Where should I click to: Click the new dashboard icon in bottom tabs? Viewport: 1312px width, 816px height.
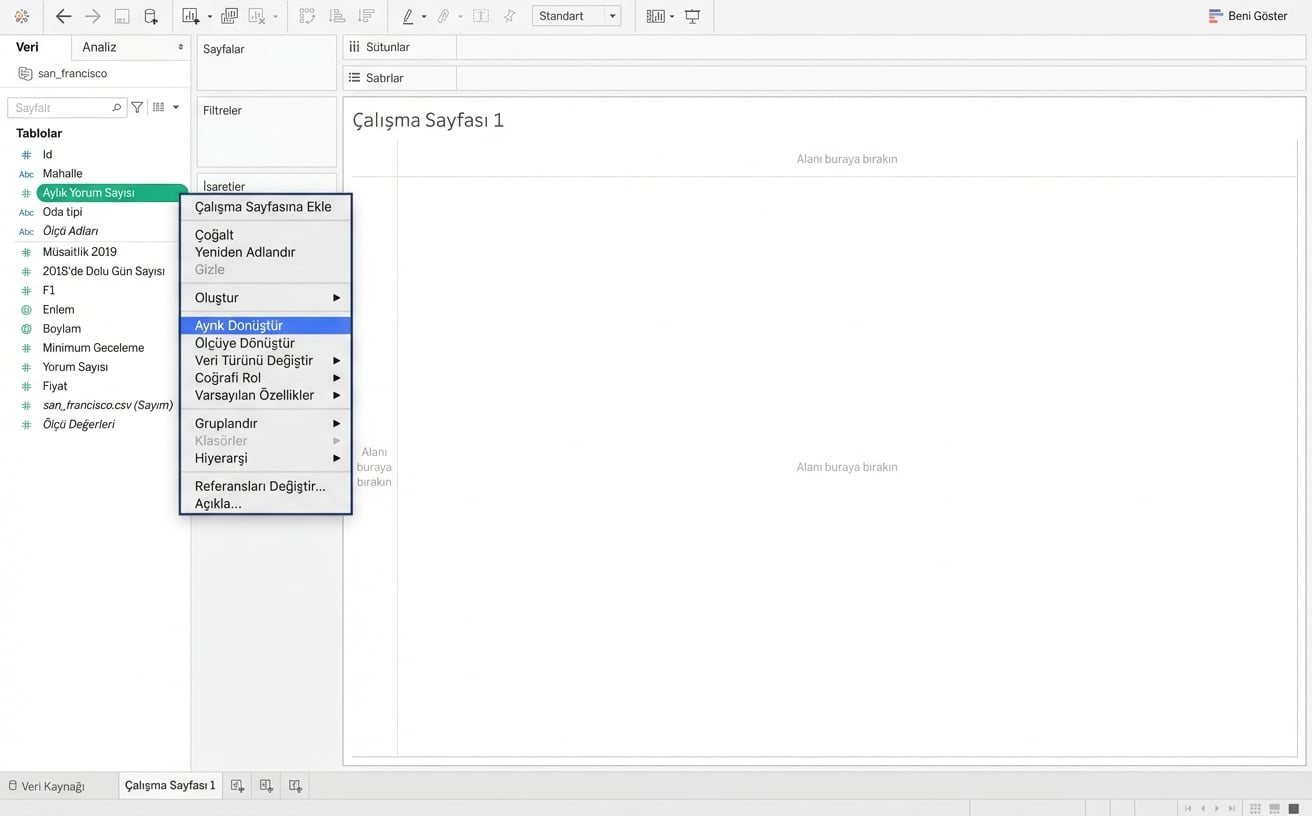tap(266, 786)
